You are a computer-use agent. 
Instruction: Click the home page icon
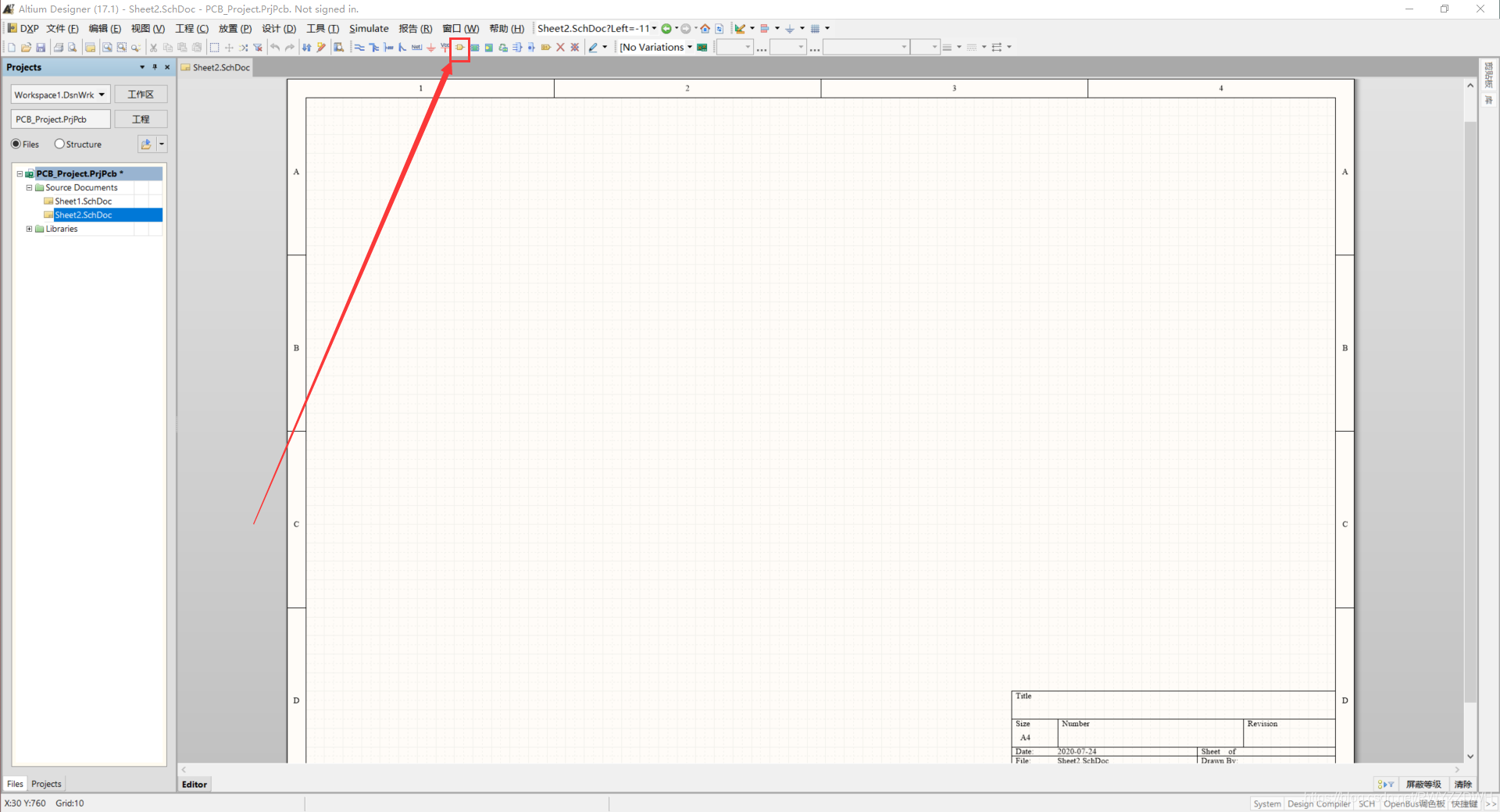tap(705, 29)
